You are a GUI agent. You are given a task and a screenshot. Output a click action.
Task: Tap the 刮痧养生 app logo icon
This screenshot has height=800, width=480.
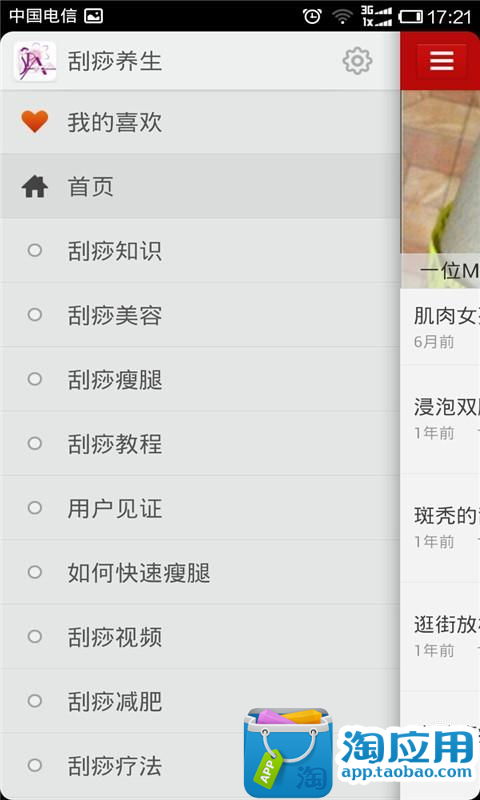pos(35,61)
